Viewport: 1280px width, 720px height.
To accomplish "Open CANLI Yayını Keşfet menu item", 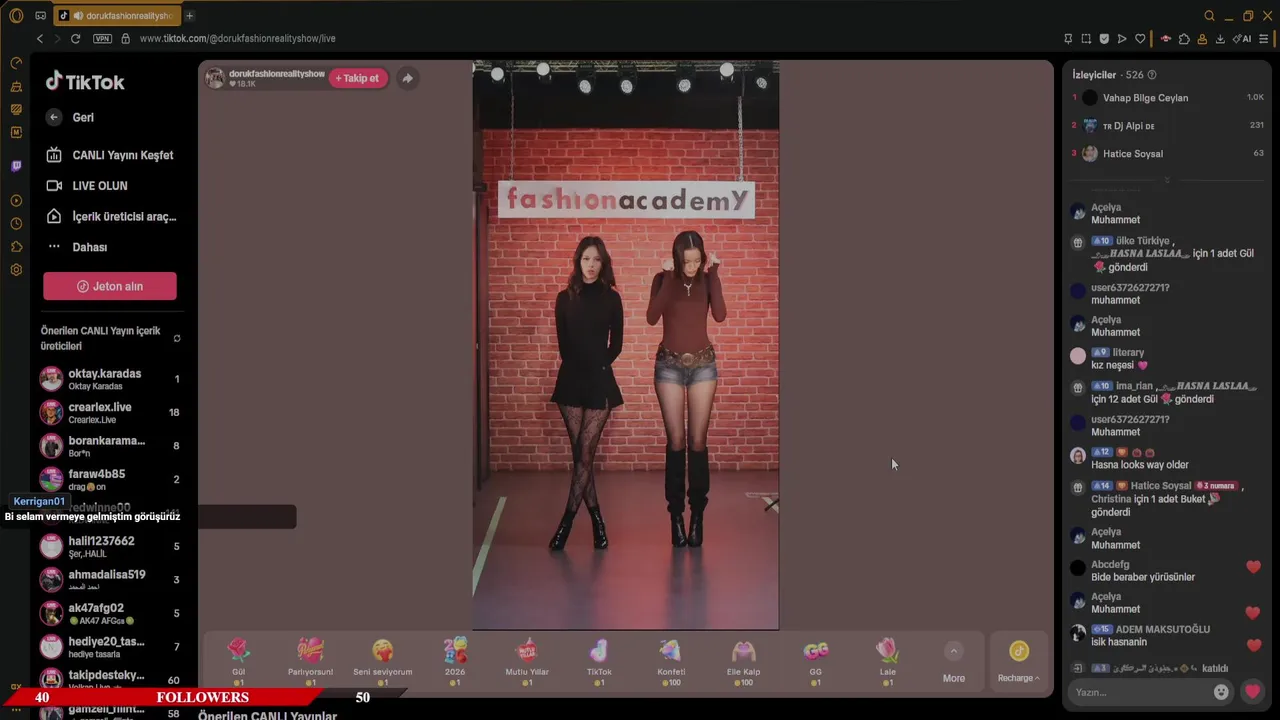I will [110, 155].
